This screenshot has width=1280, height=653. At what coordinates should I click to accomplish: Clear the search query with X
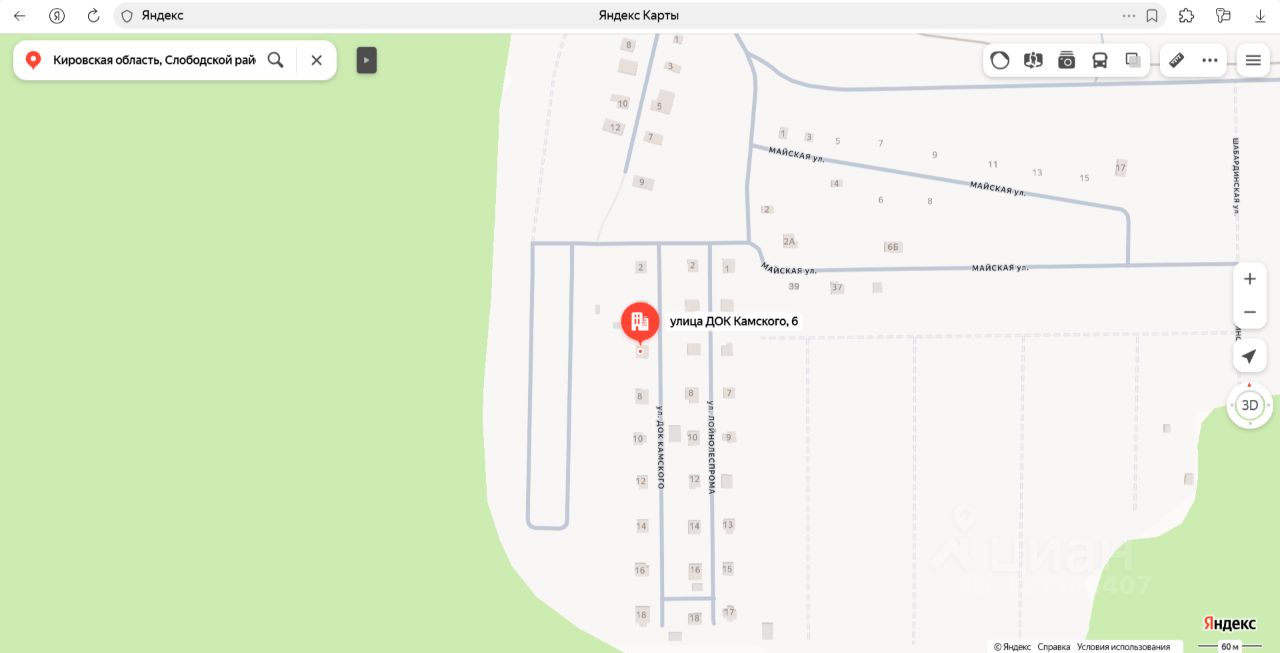[x=317, y=60]
